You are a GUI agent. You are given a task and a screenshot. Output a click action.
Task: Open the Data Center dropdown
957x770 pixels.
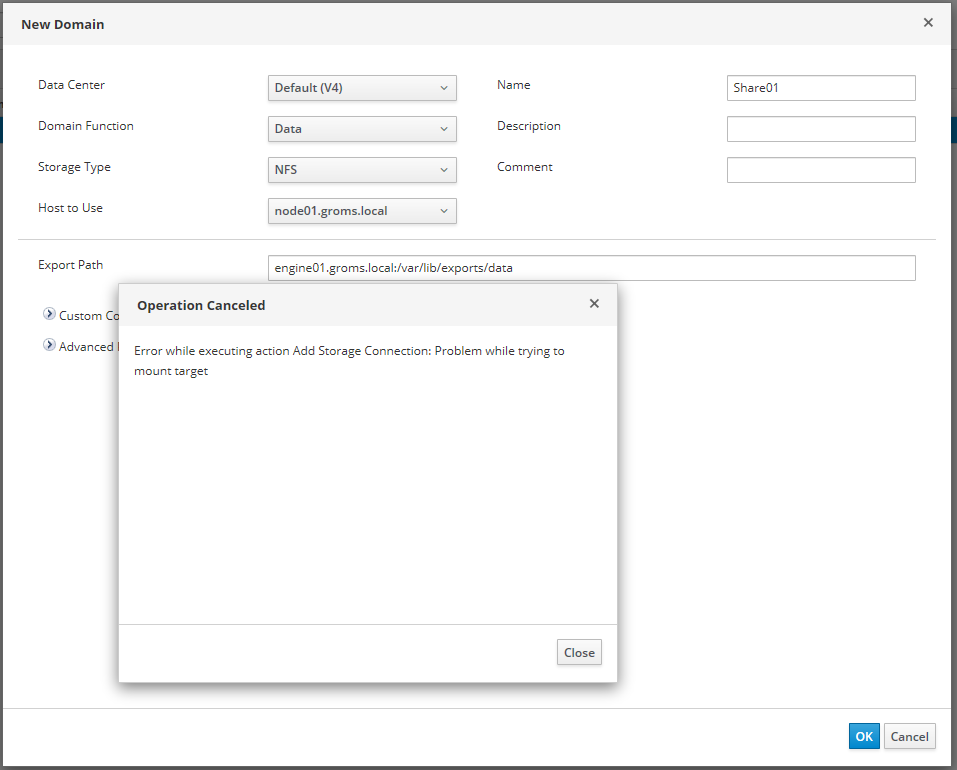coord(362,88)
